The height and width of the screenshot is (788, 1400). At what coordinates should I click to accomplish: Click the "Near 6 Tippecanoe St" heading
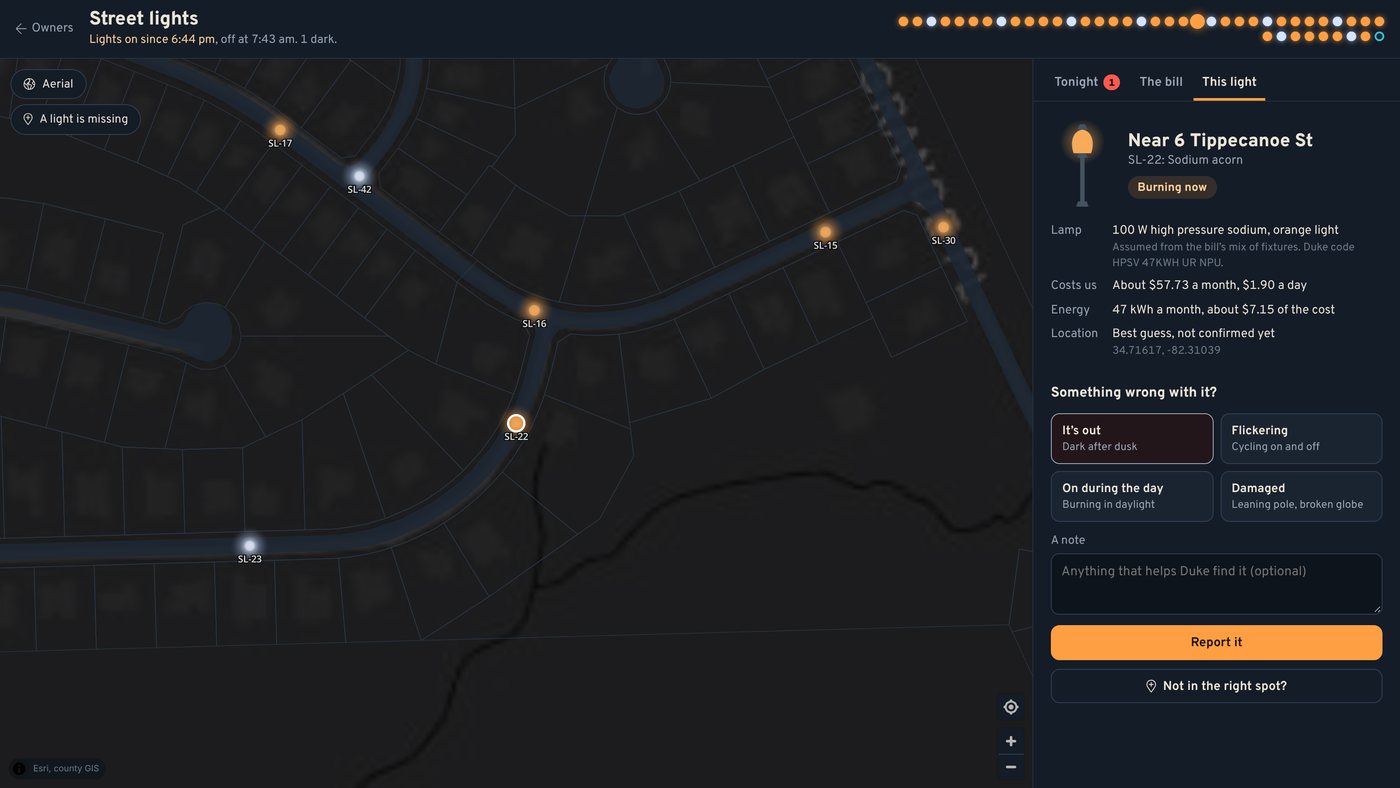point(1220,140)
